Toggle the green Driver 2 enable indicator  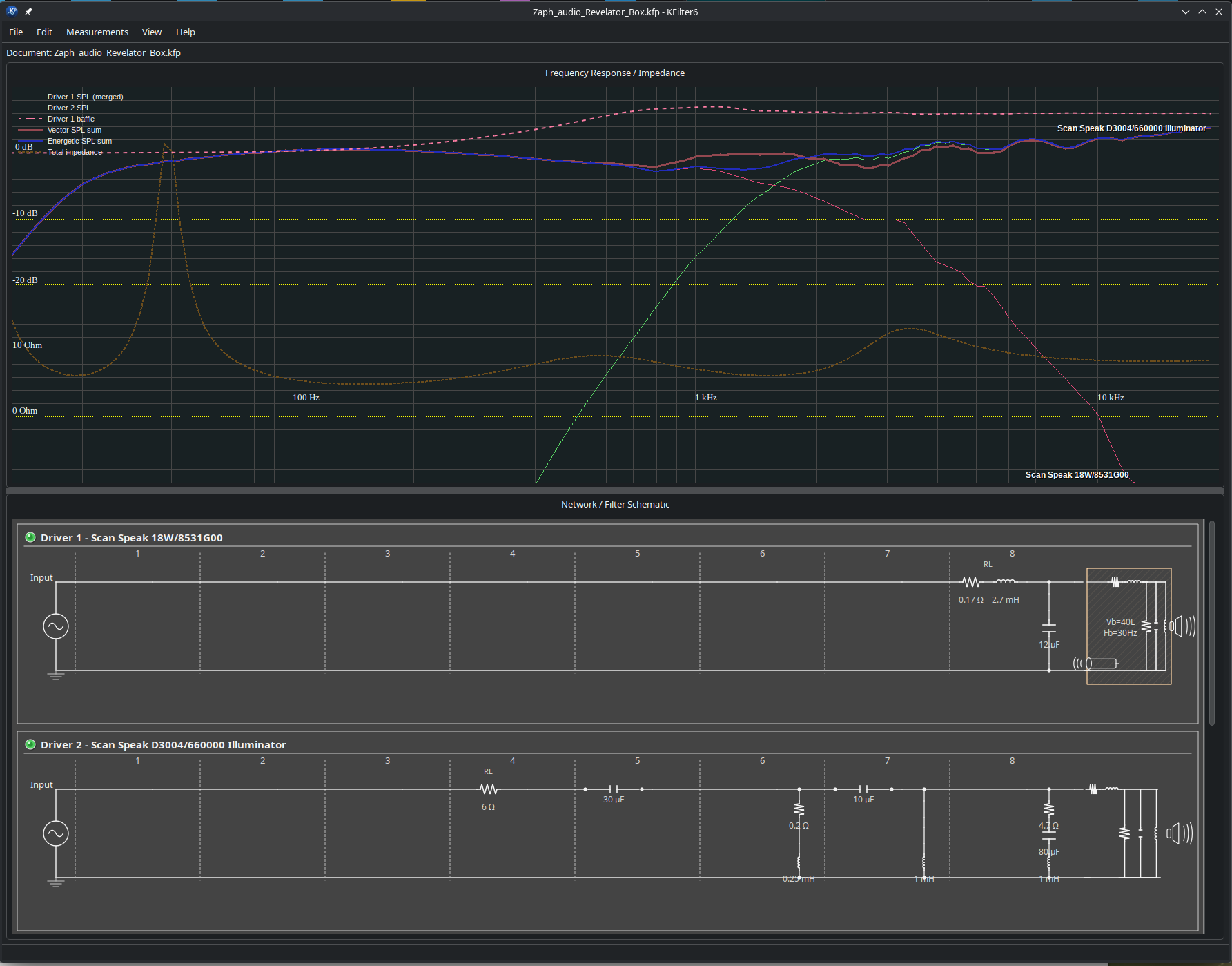(30, 744)
